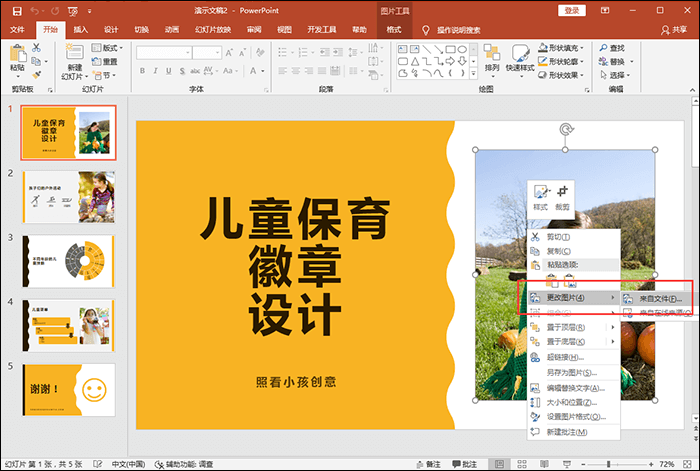The image size is (700, 471).
Task: Toggle Underline formatting button
Action: coord(169,71)
